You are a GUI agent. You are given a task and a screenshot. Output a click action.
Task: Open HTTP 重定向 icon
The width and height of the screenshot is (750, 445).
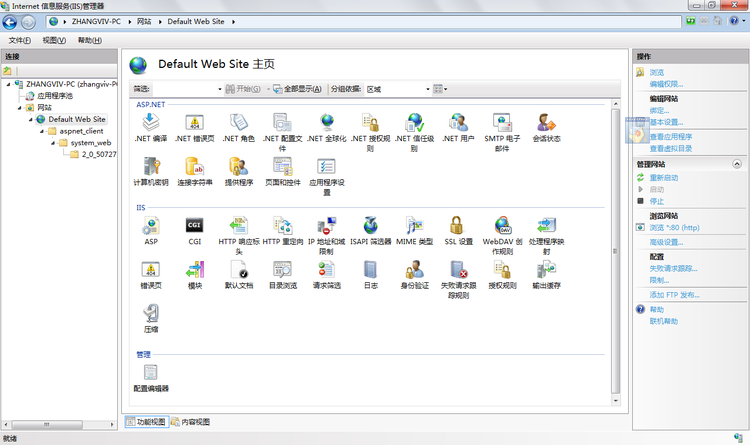point(283,225)
